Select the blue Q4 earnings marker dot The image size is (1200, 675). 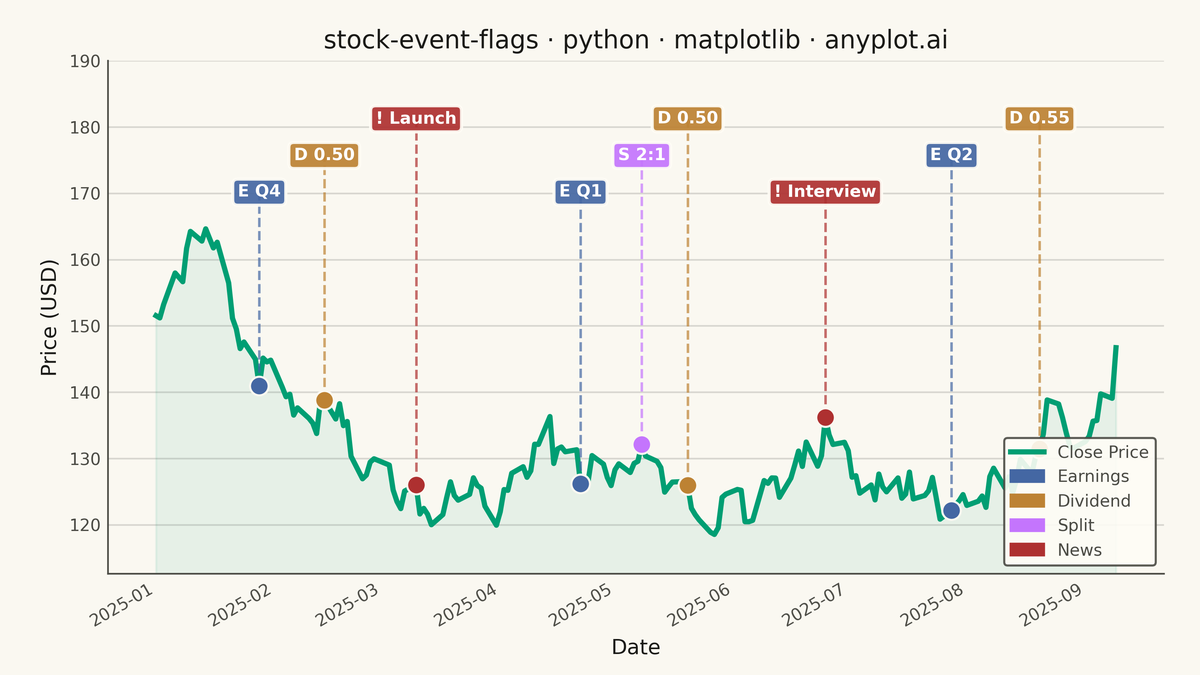[259, 386]
